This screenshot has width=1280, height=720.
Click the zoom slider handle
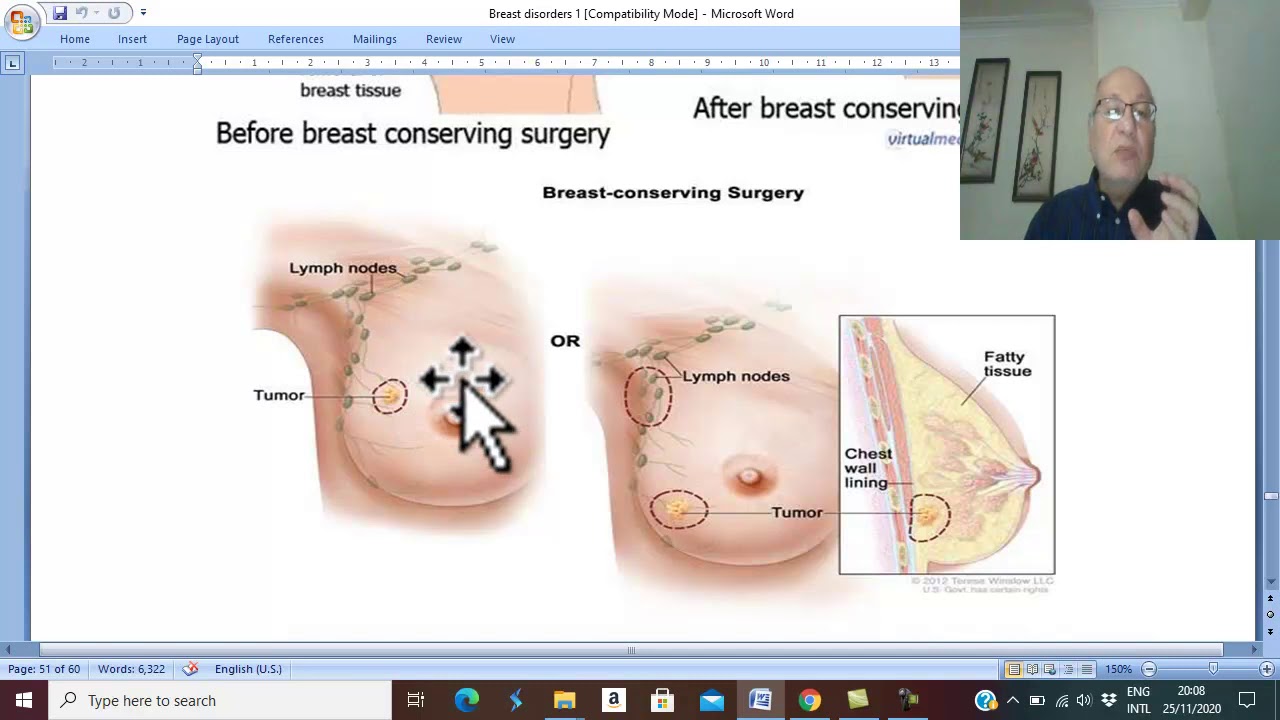(1213, 669)
